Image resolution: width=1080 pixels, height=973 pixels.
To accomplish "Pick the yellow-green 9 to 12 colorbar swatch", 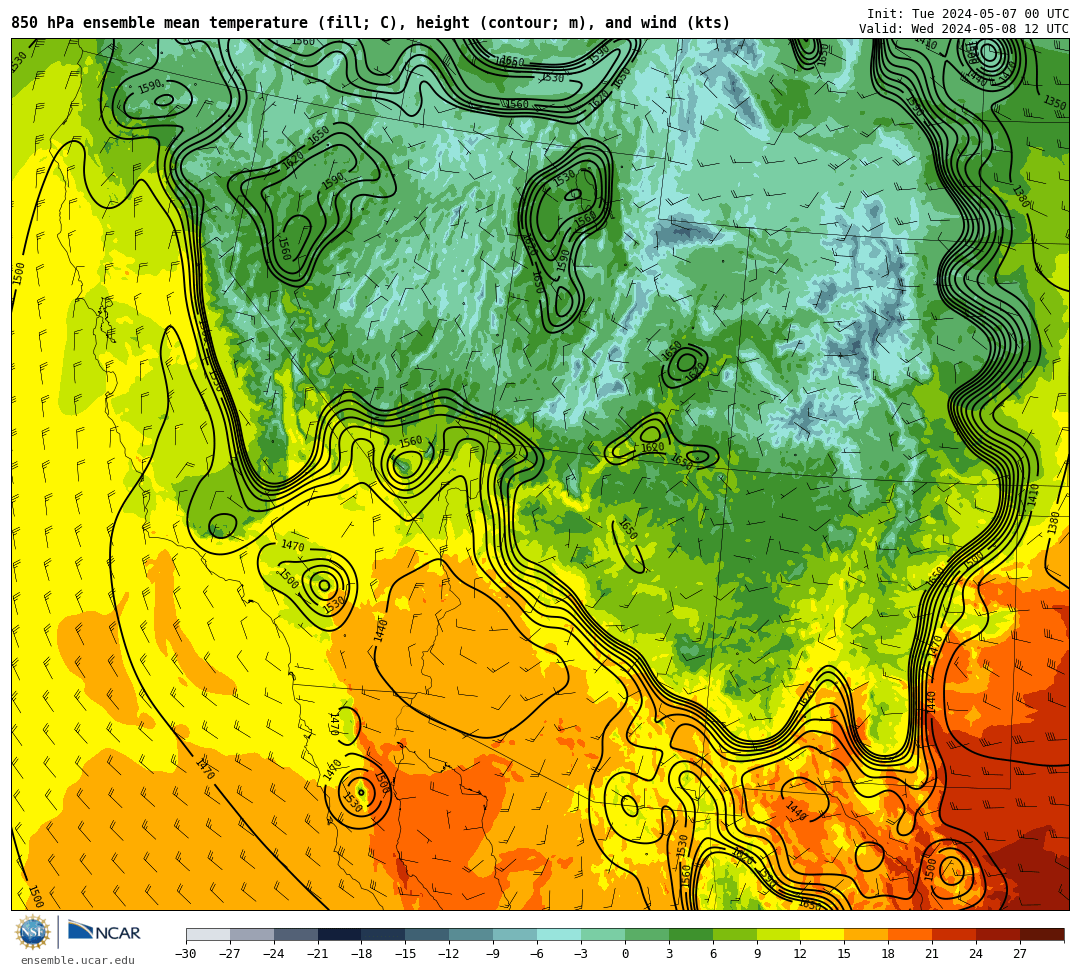I will pos(779,934).
